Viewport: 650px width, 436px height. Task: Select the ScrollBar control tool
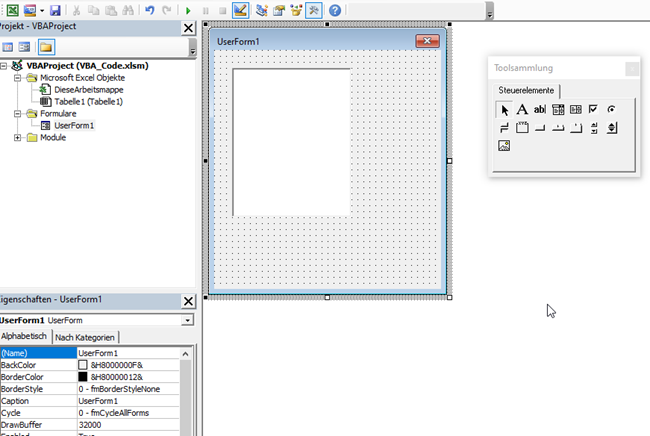click(594, 128)
